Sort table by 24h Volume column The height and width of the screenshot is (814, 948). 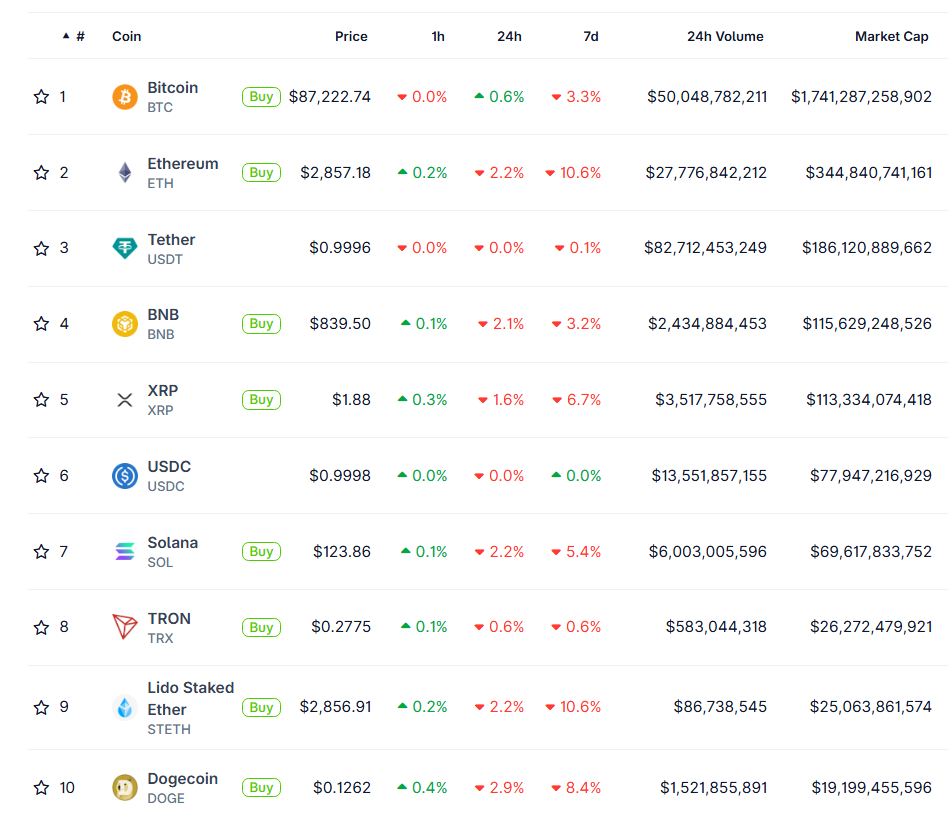tap(725, 36)
